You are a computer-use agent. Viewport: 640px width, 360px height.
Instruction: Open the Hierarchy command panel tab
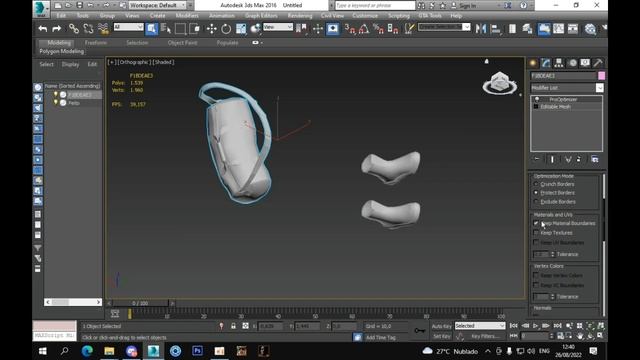tap(559, 63)
